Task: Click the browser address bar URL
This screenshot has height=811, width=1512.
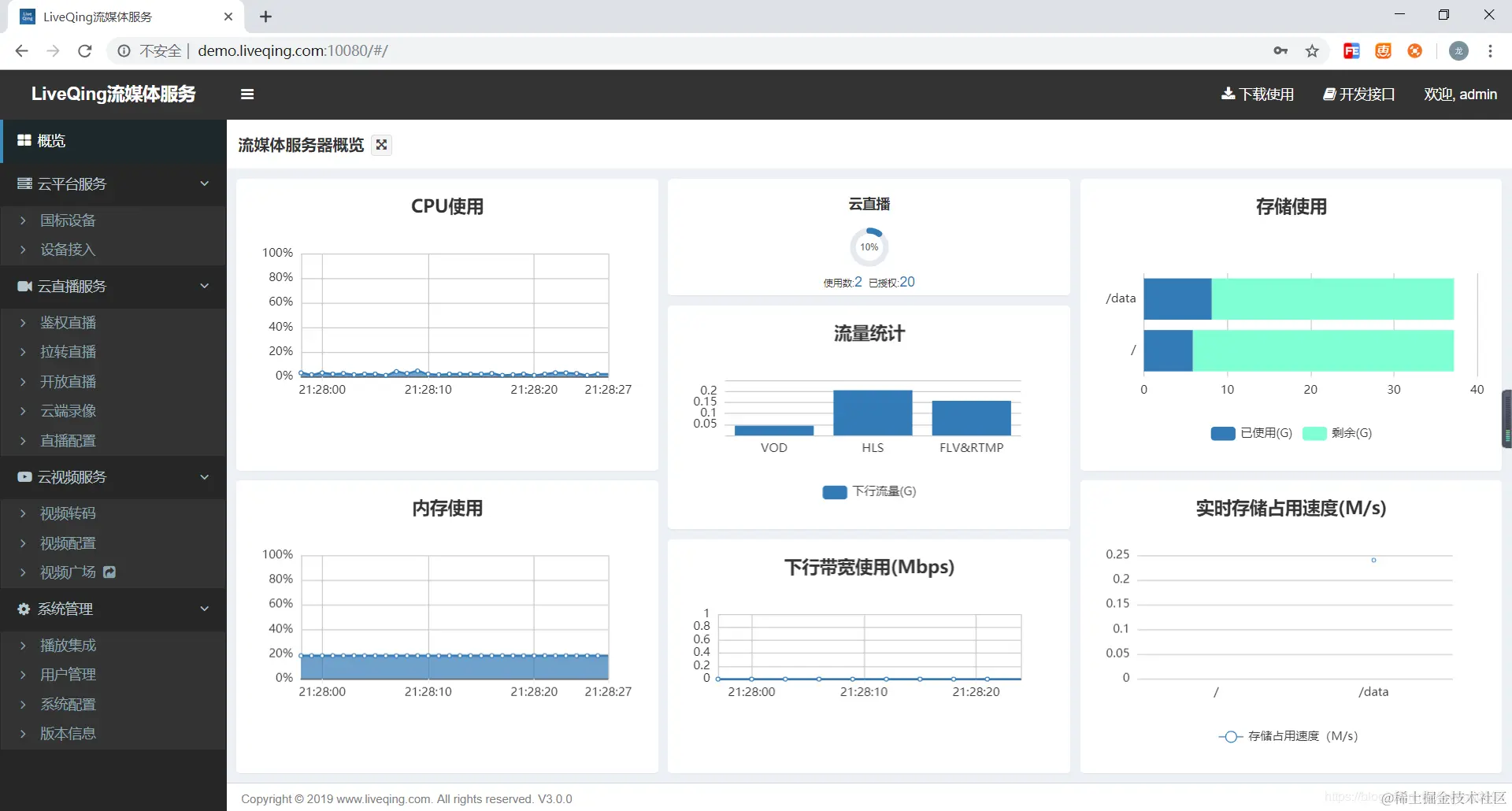Action: tap(293, 51)
